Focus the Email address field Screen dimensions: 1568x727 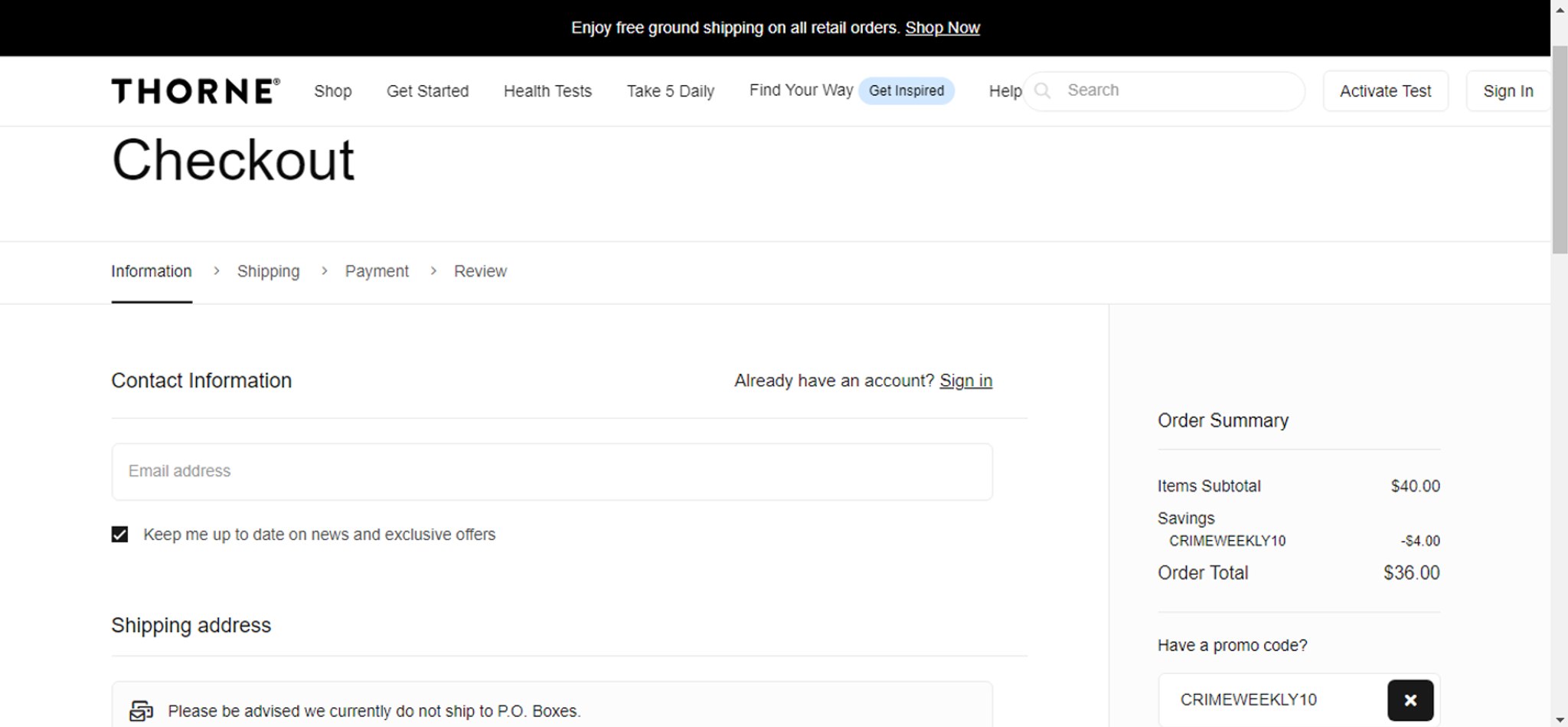coord(552,472)
